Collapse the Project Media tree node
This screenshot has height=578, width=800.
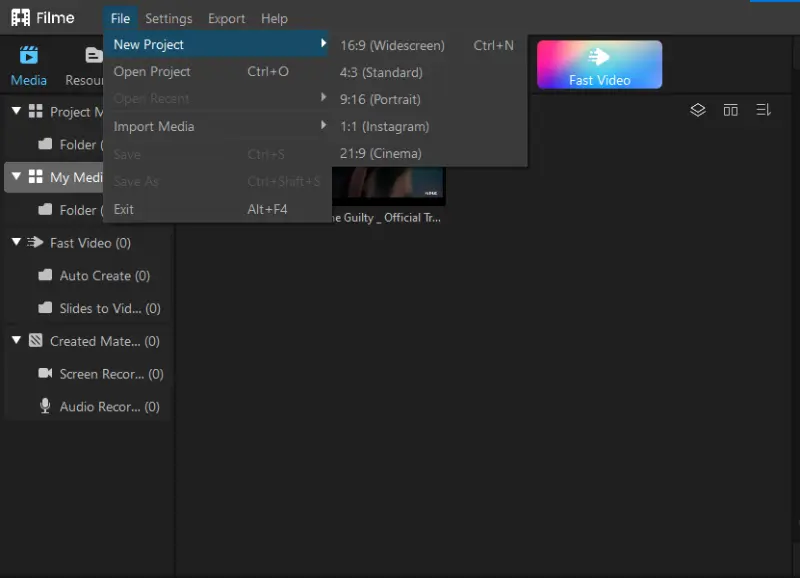[x=16, y=111]
